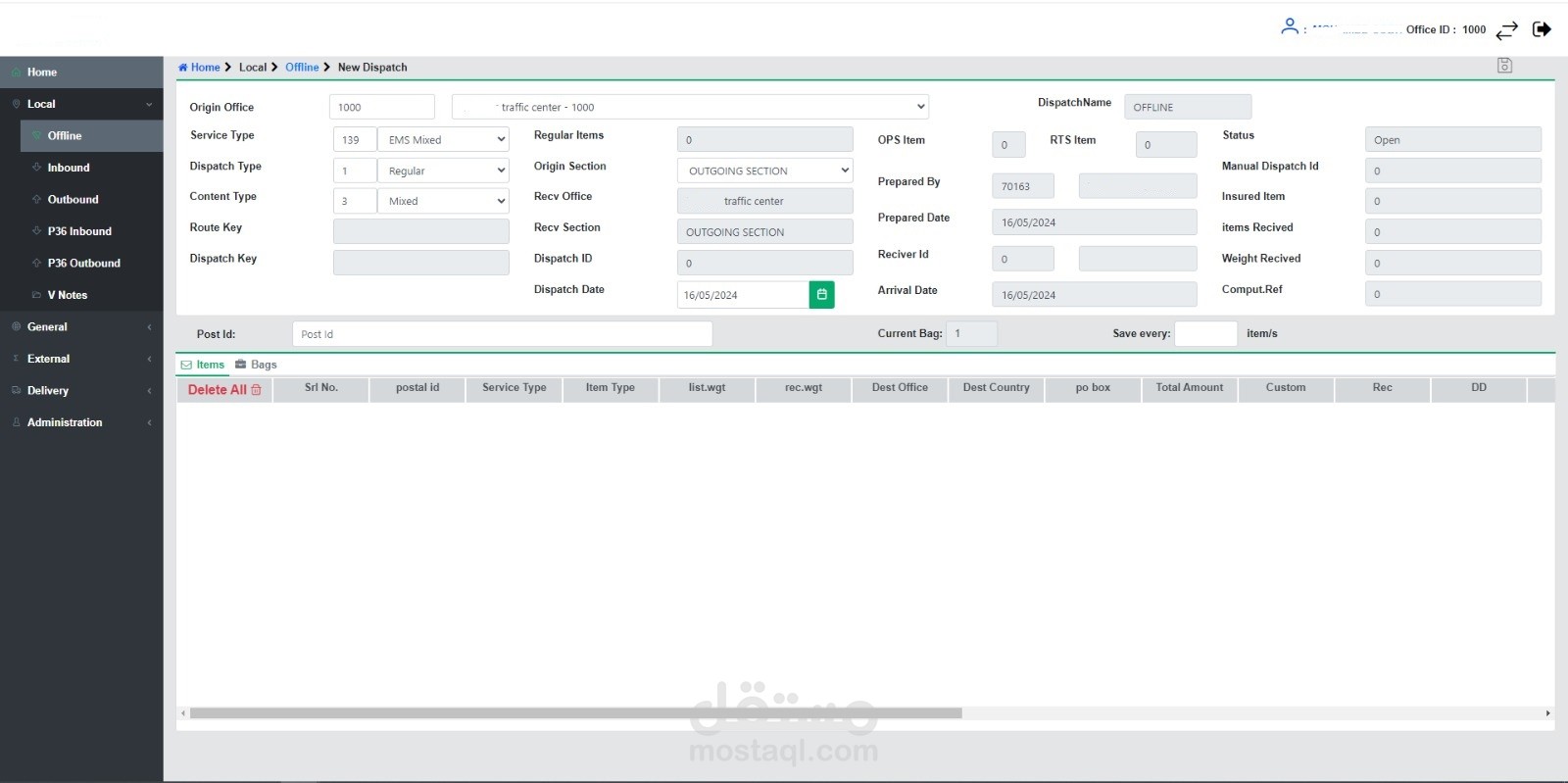Click the Dispatch Type code field
This screenshot has width=1568, height=783.
pyautogui.click(x=355, y=171)
